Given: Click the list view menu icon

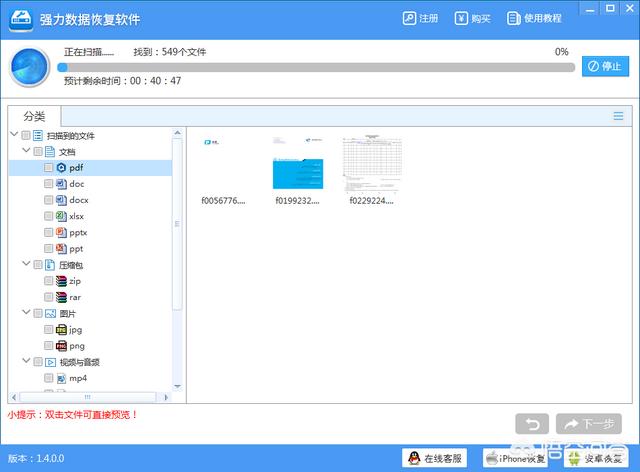Looking at the screenshot, I should [x=618, y=116].
